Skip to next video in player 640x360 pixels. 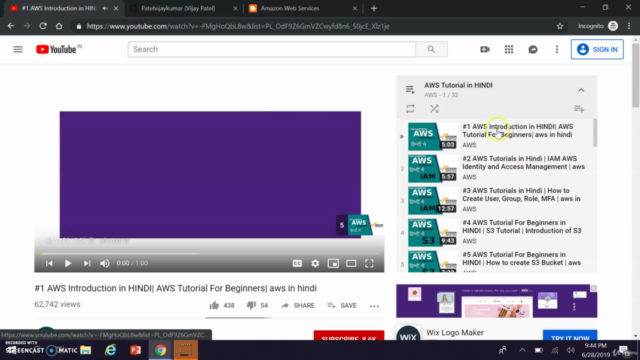(87, 263)
